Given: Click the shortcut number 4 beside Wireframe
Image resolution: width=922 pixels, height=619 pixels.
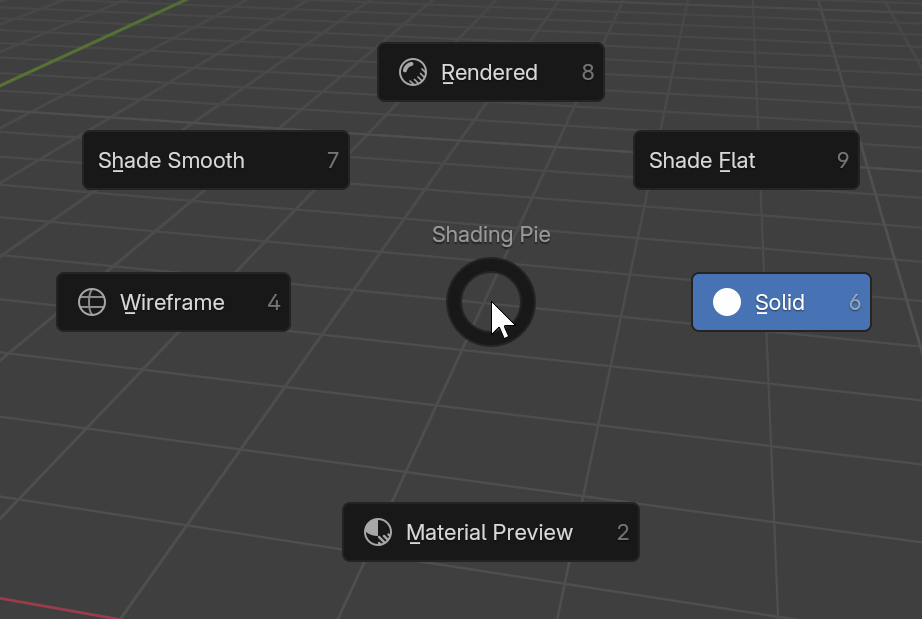Looking at the screenshot, I should pyautogui.click(x=274, y=302).
